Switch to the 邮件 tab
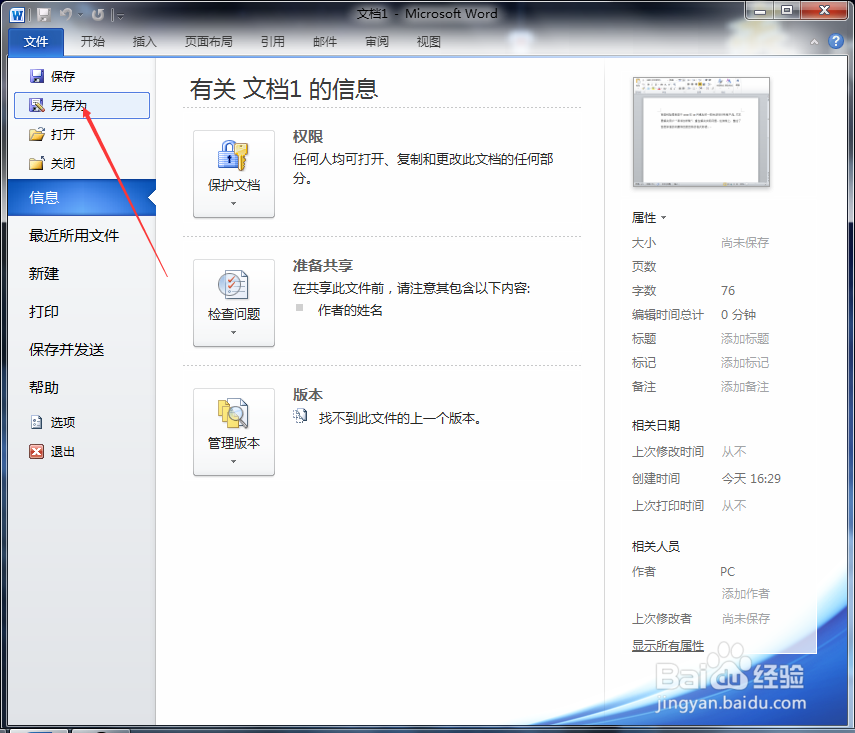The width and height of the screenshot is (855, 733). point(325,42)
